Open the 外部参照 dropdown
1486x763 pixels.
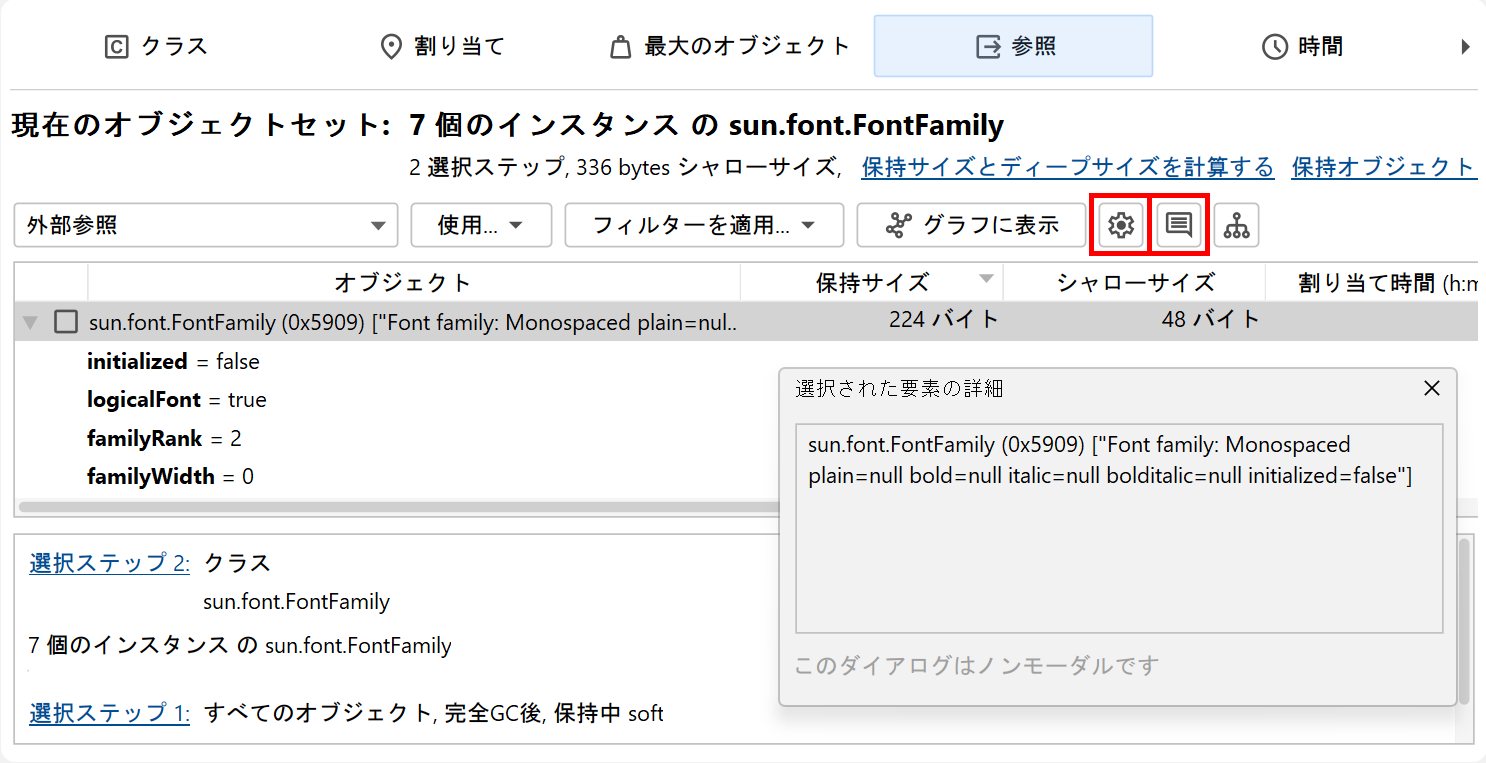(x=205, y=226)
